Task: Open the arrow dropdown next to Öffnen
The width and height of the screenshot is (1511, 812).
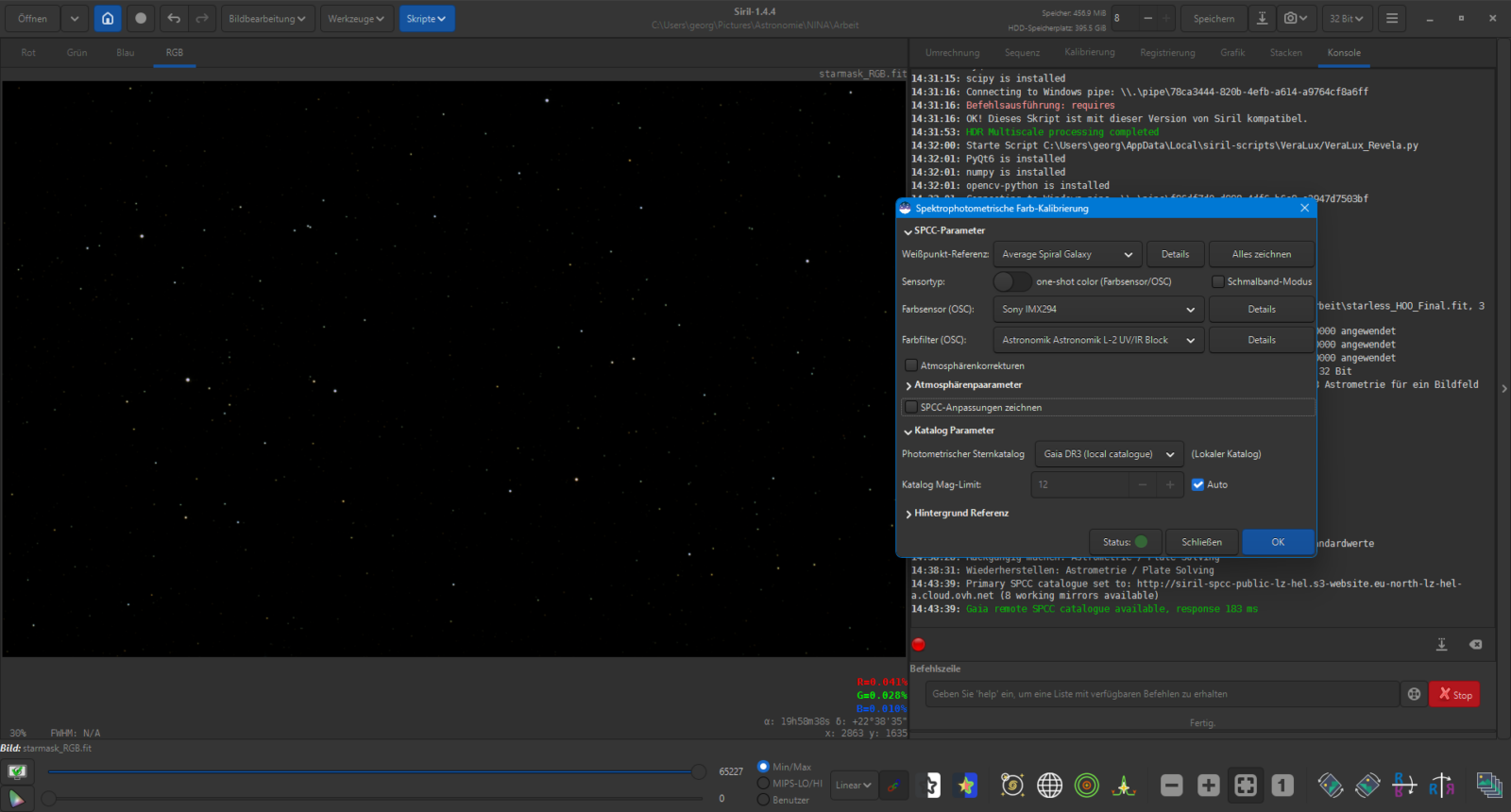Action: tap(75, 18)
